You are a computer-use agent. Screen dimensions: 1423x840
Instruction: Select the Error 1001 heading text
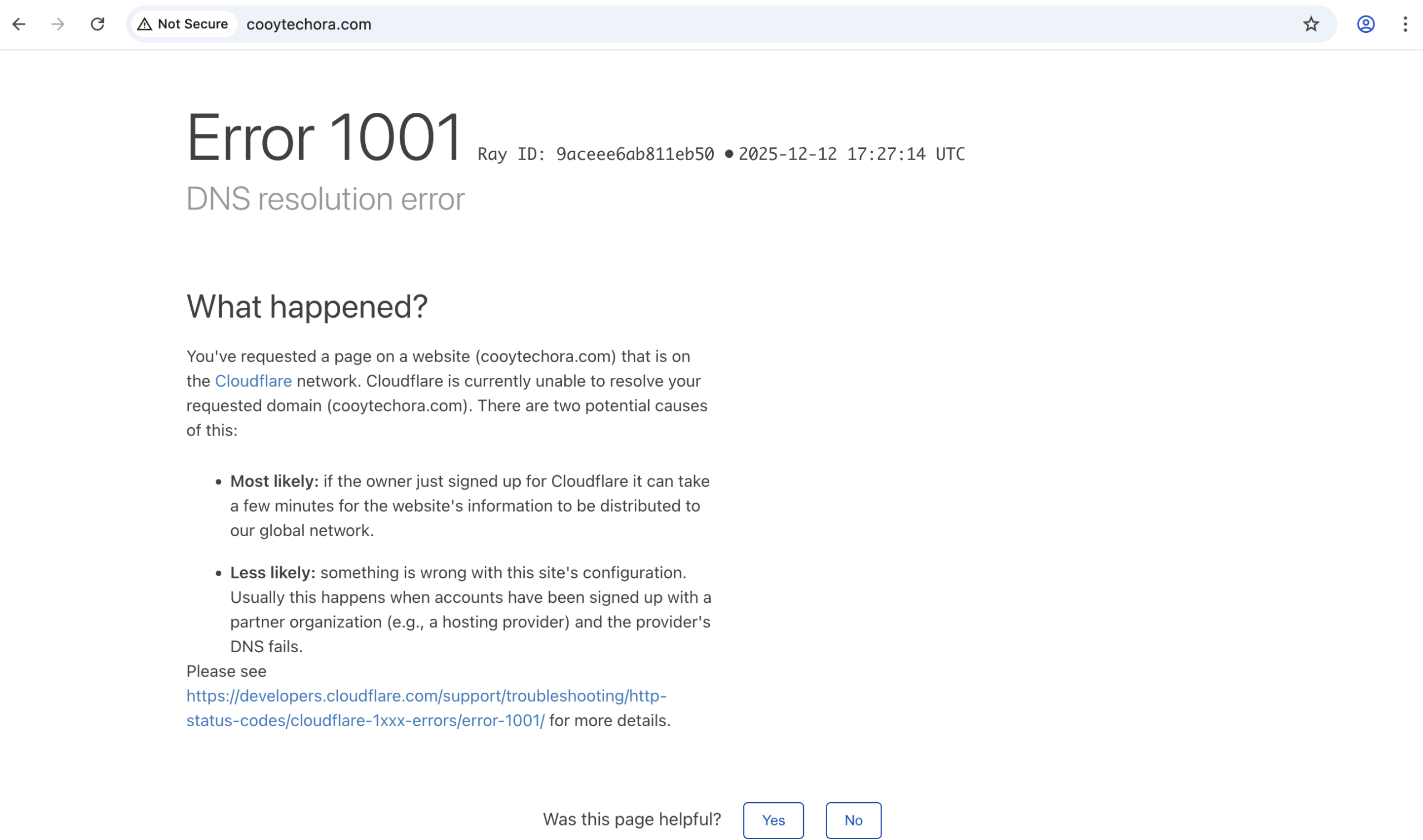(325, 136)
